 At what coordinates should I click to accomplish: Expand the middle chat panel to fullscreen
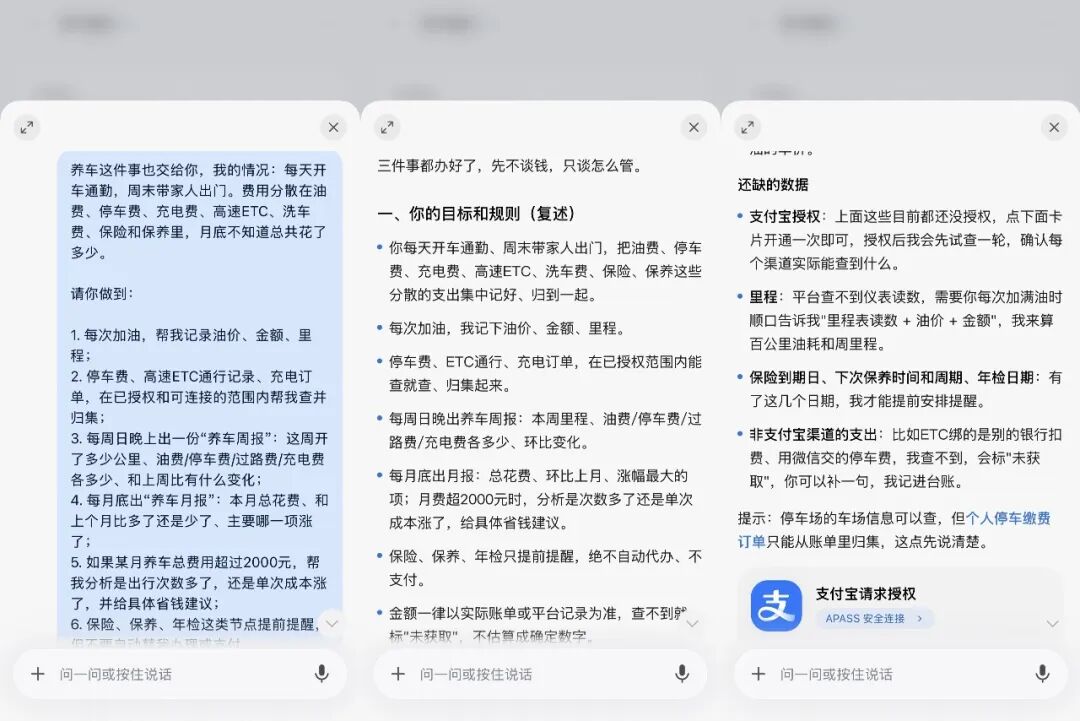click(x=387, y=127)
